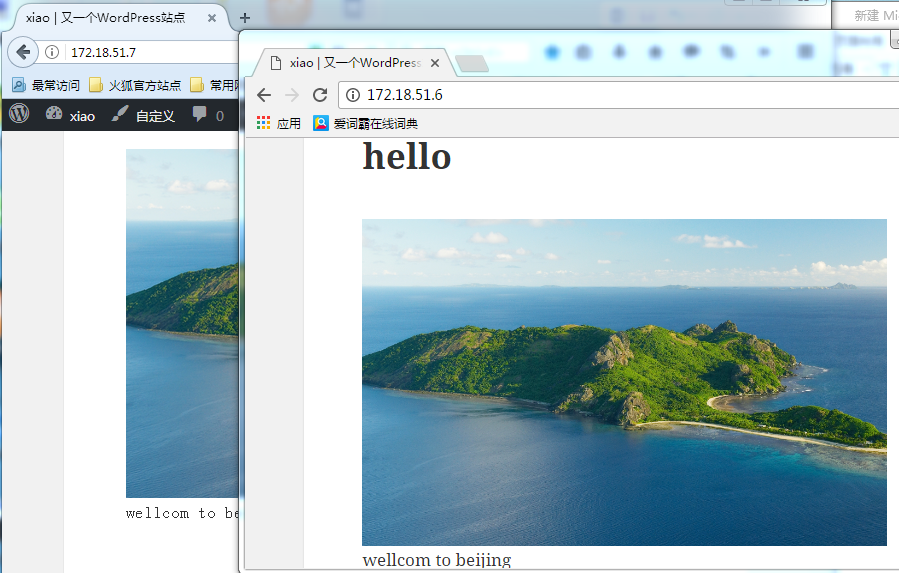Show site info icon in Chrome address bar

[353, 95]
